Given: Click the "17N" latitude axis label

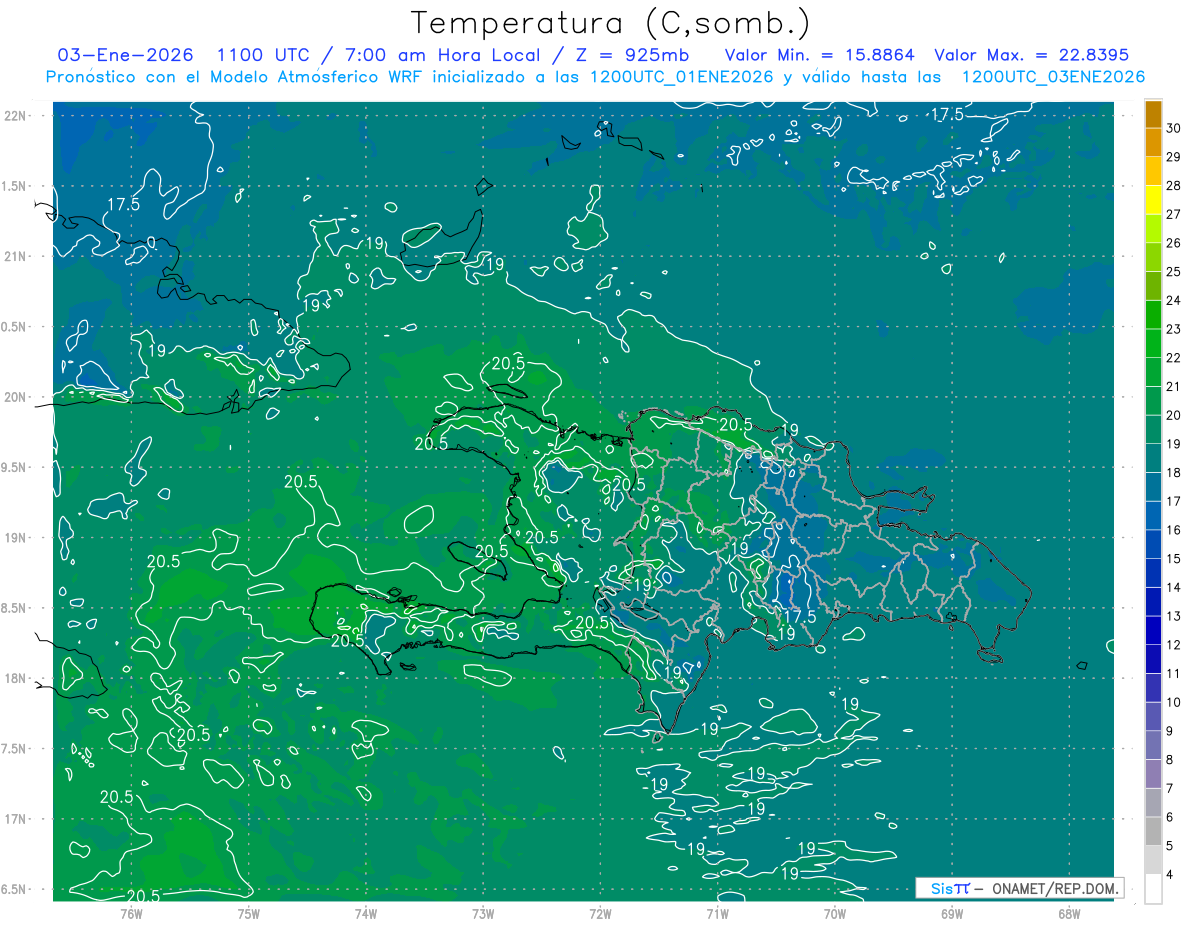Looking at the screenshot, I should [16, 819].
